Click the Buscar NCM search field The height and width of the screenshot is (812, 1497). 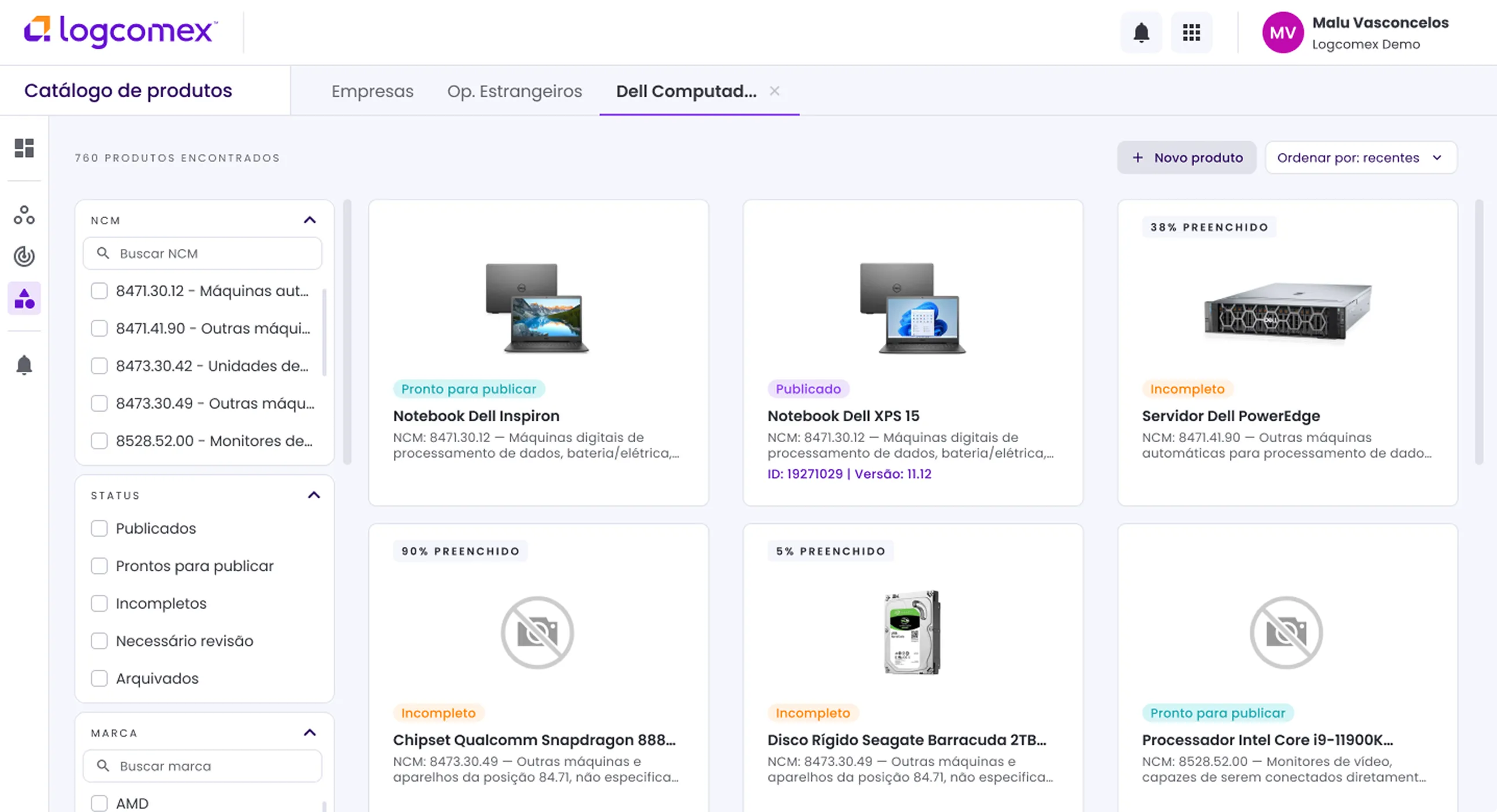coord(209,254)
